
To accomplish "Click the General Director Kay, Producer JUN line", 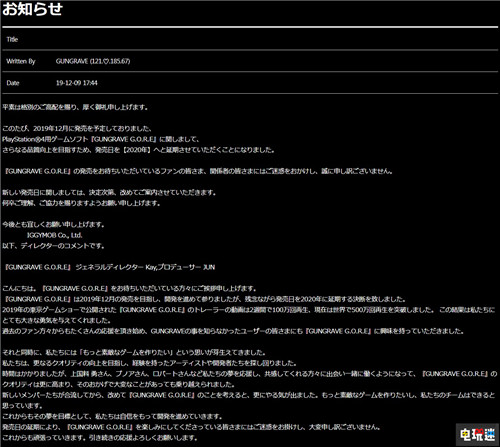I will tap(110, 267).
